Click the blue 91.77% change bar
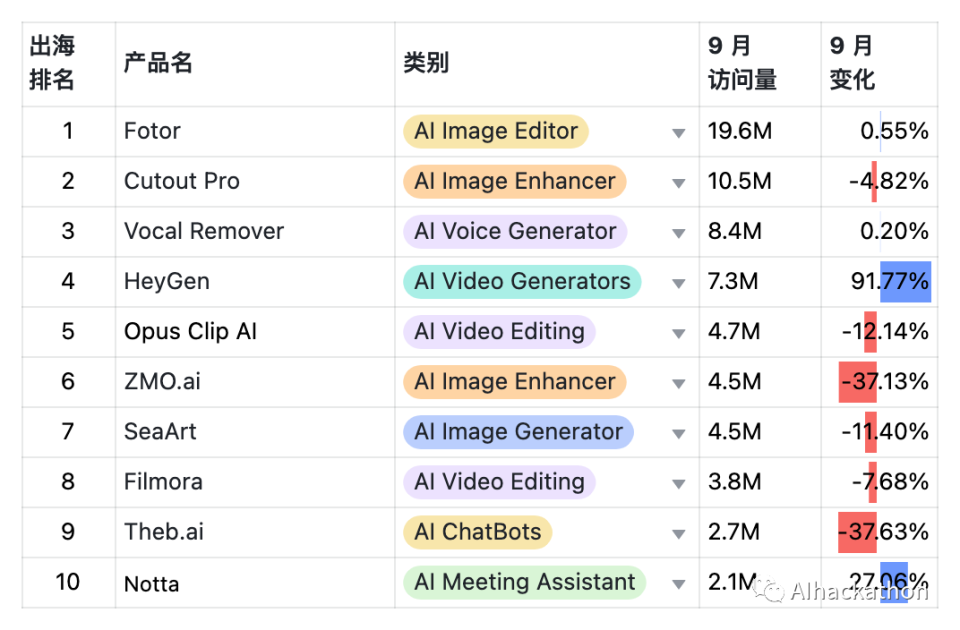The image size is (960, 630). (x=905, y=281)
